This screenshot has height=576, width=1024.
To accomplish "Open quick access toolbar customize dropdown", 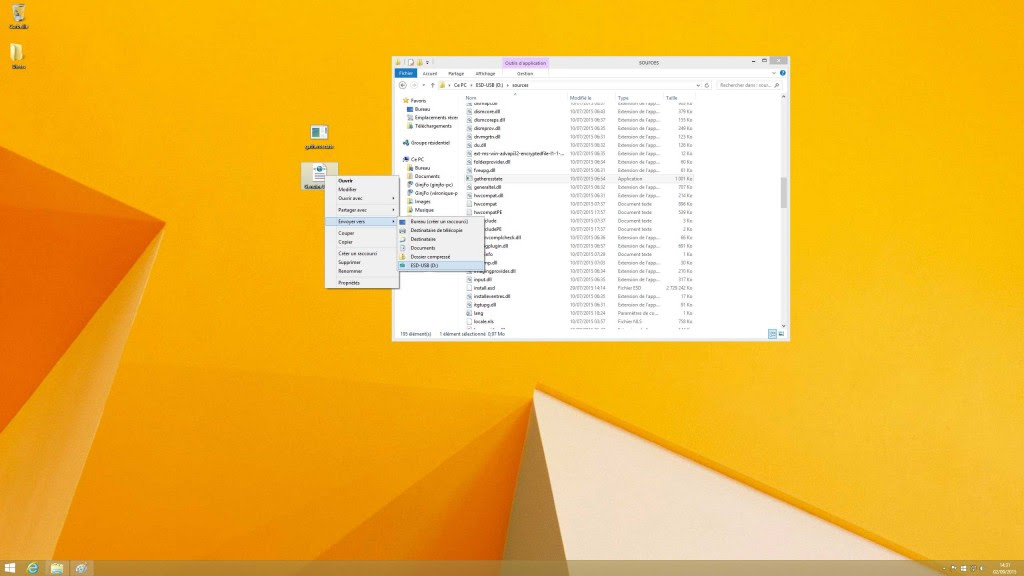I will coord(428,63).
